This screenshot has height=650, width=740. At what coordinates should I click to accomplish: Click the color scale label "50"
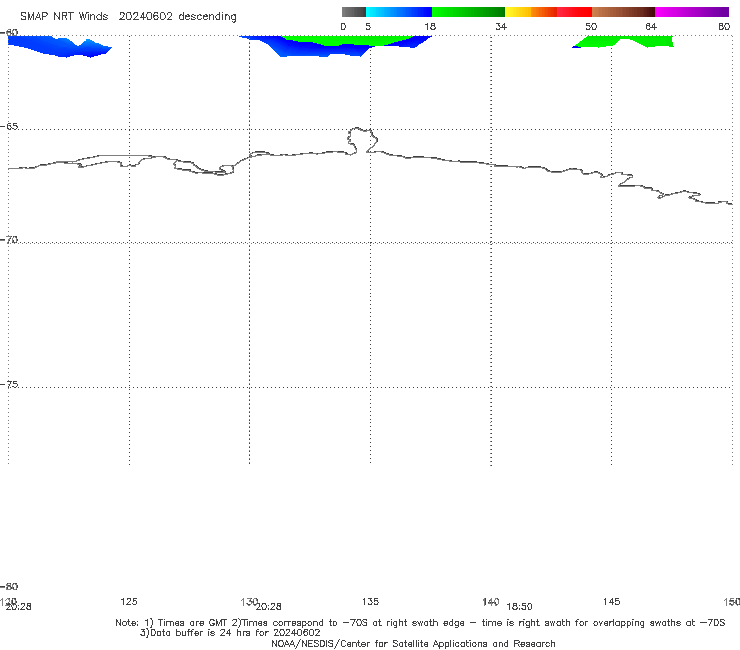[591, 26]
